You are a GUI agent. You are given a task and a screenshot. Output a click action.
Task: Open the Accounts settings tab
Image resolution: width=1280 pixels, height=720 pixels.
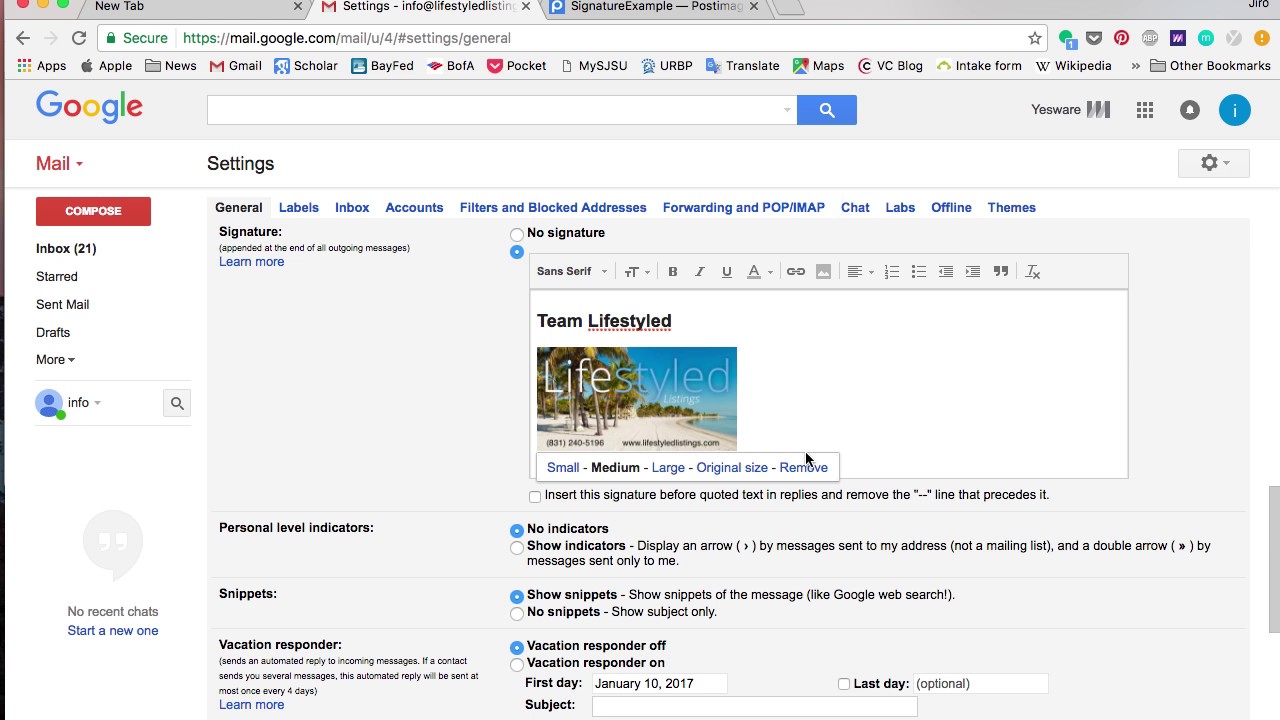[x=414, y=208]
